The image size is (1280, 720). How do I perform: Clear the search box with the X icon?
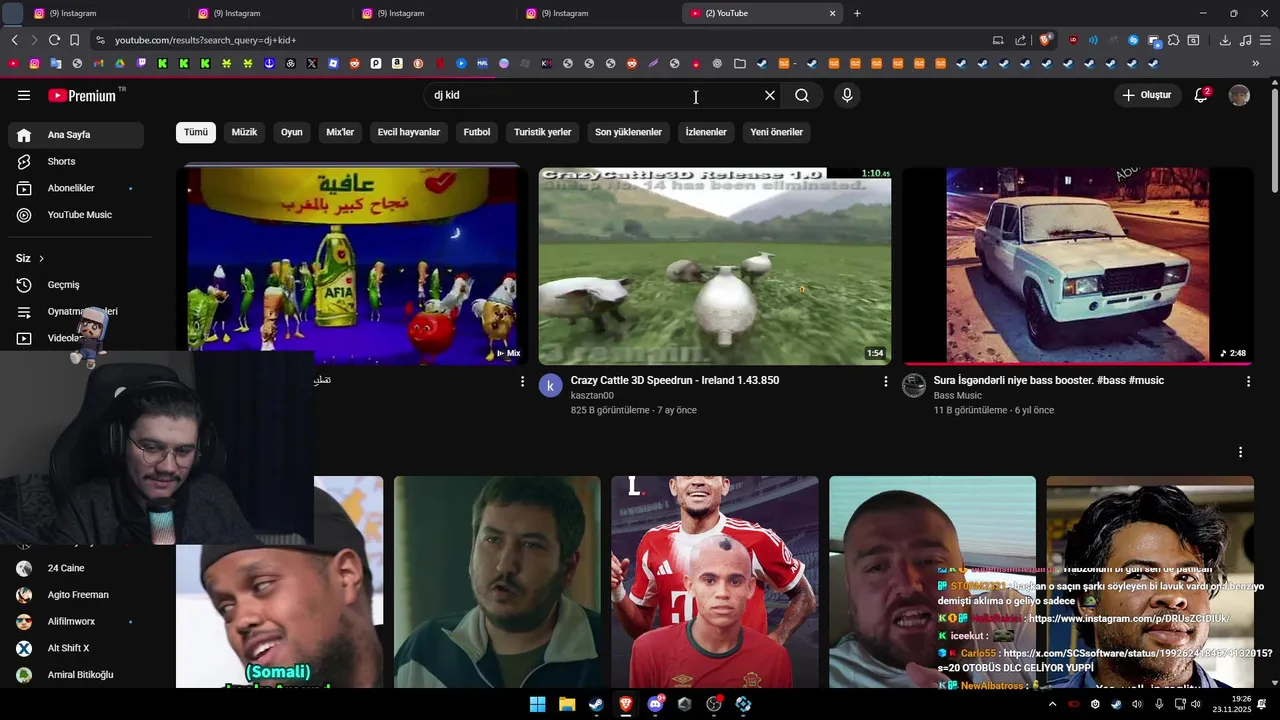(x=770, y=95)
